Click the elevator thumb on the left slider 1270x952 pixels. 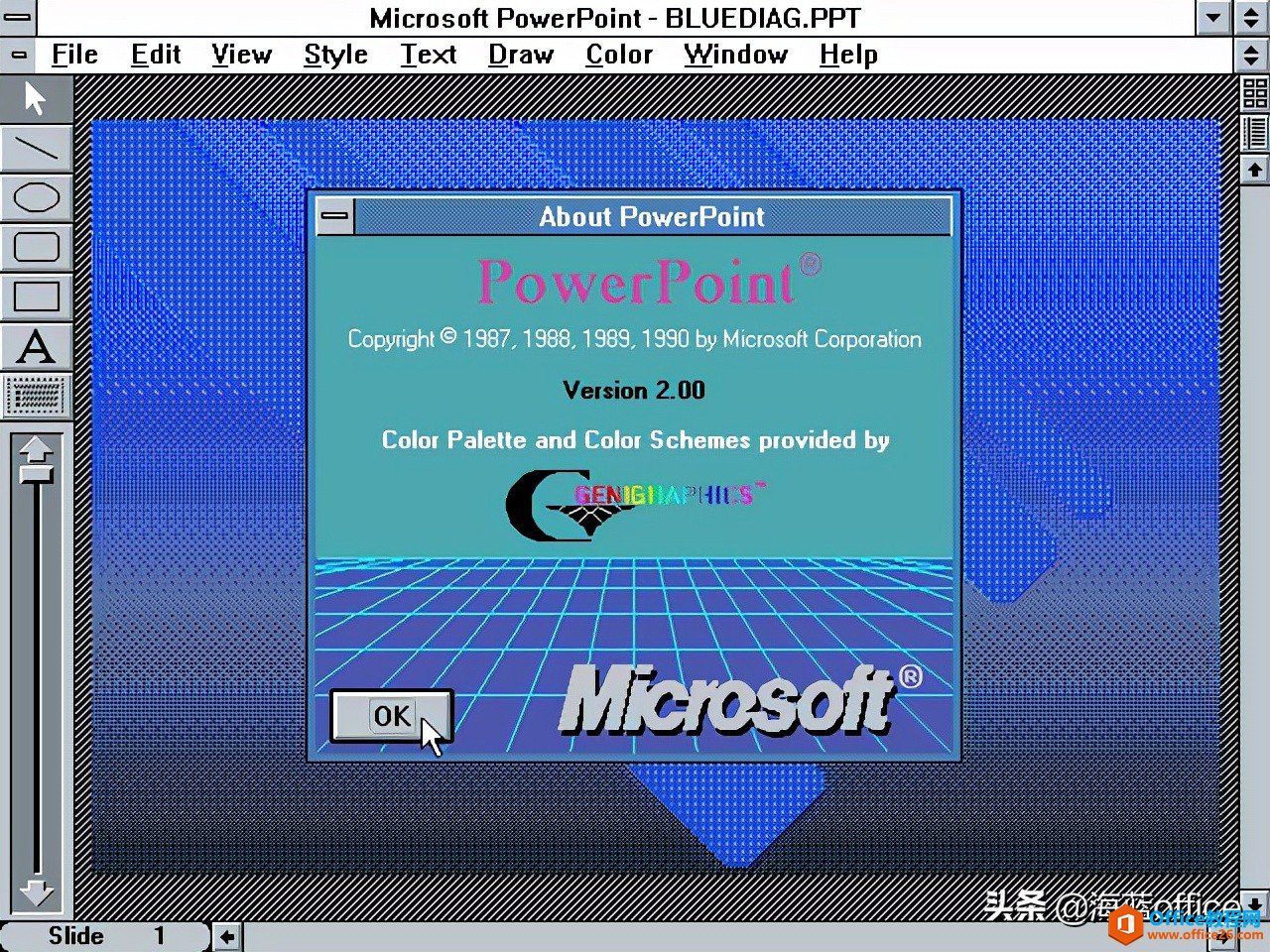pyautogui.click(x=37, y=476)
